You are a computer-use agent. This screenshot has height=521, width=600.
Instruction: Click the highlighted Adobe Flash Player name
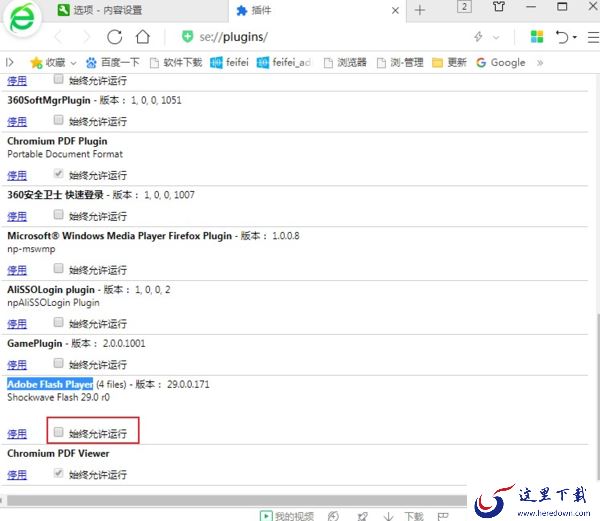click(50, 384)
